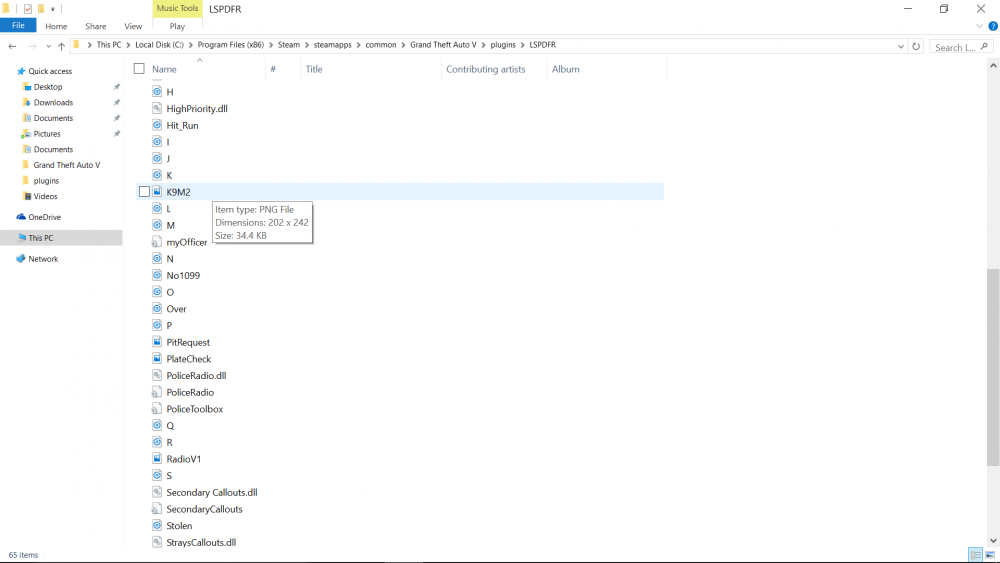Image resolution: width=1000 pixels, height=563 pixels.
Task: Expand chevron after This PC in breadcrumb
Action: click(128, 45)
